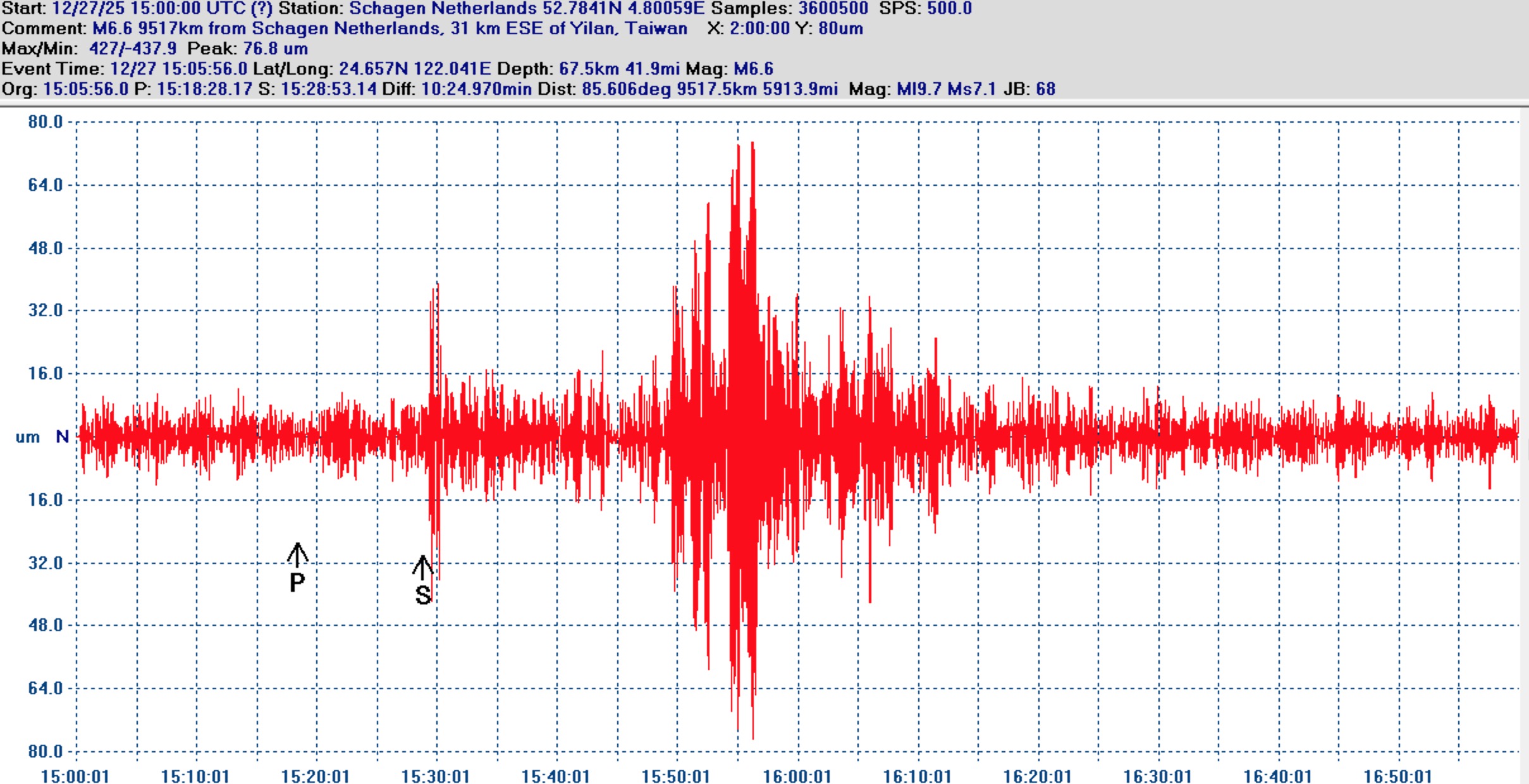This screenshot has width=1529, height=784.
Task: Click the upper 48.0 amplitude axis label
Action: tap(46, 248)
